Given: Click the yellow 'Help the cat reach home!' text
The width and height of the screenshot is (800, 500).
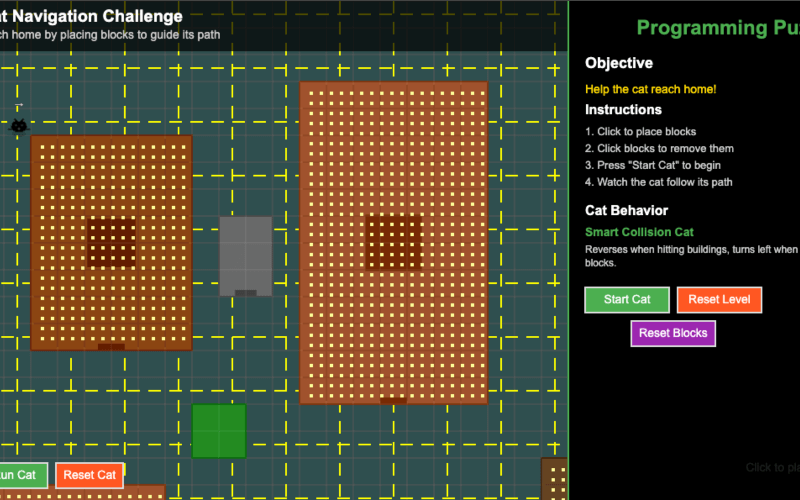Looking at the screenshot, I should [650, 89].
